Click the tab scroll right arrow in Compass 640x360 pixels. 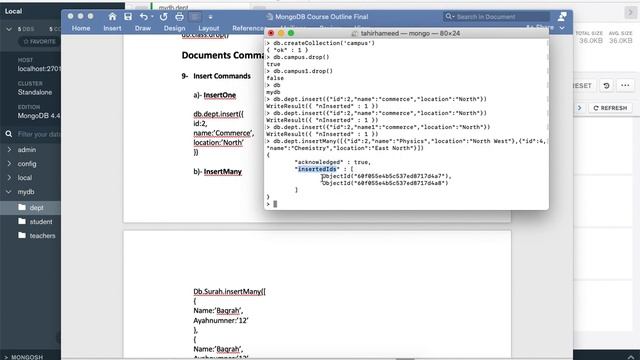point(630,12)
